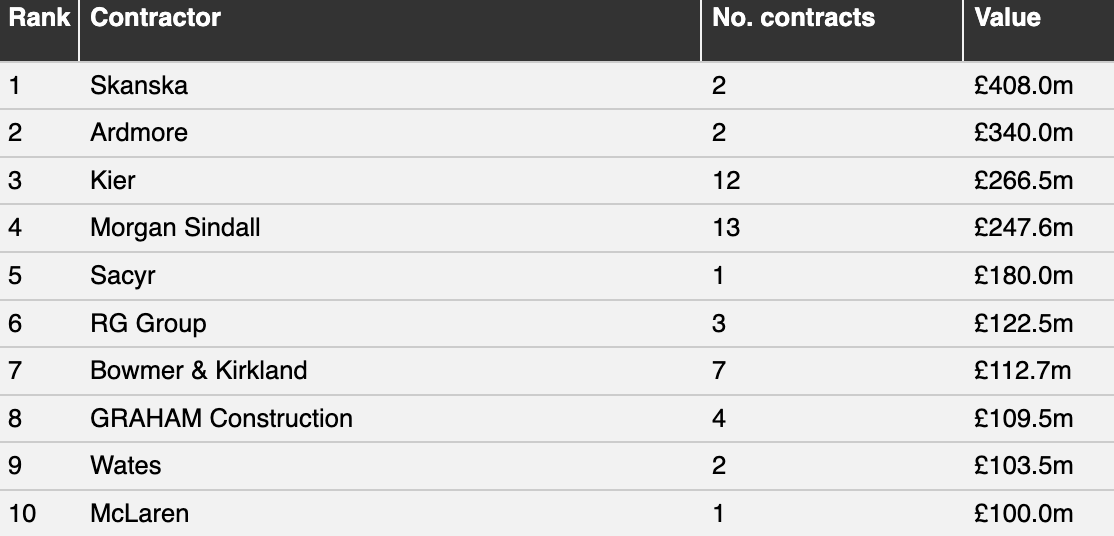Click the Ardmore contractor cell
Image resolution: width=1114 pixels, height=536 pixels.
click(390, 133)
